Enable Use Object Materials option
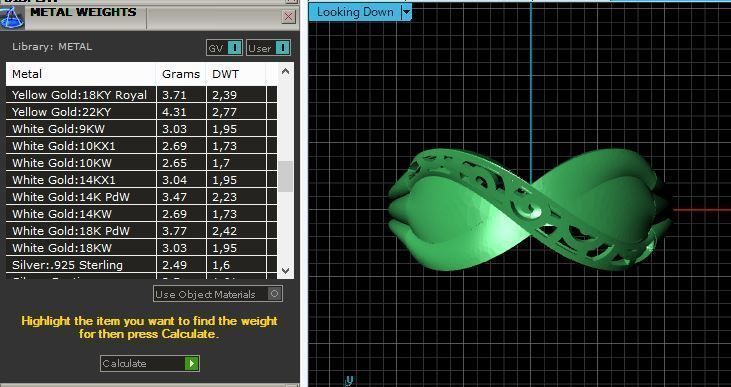The height and width of the screenshot is (387, 731). pyautogui.click(x=218, y=294)
